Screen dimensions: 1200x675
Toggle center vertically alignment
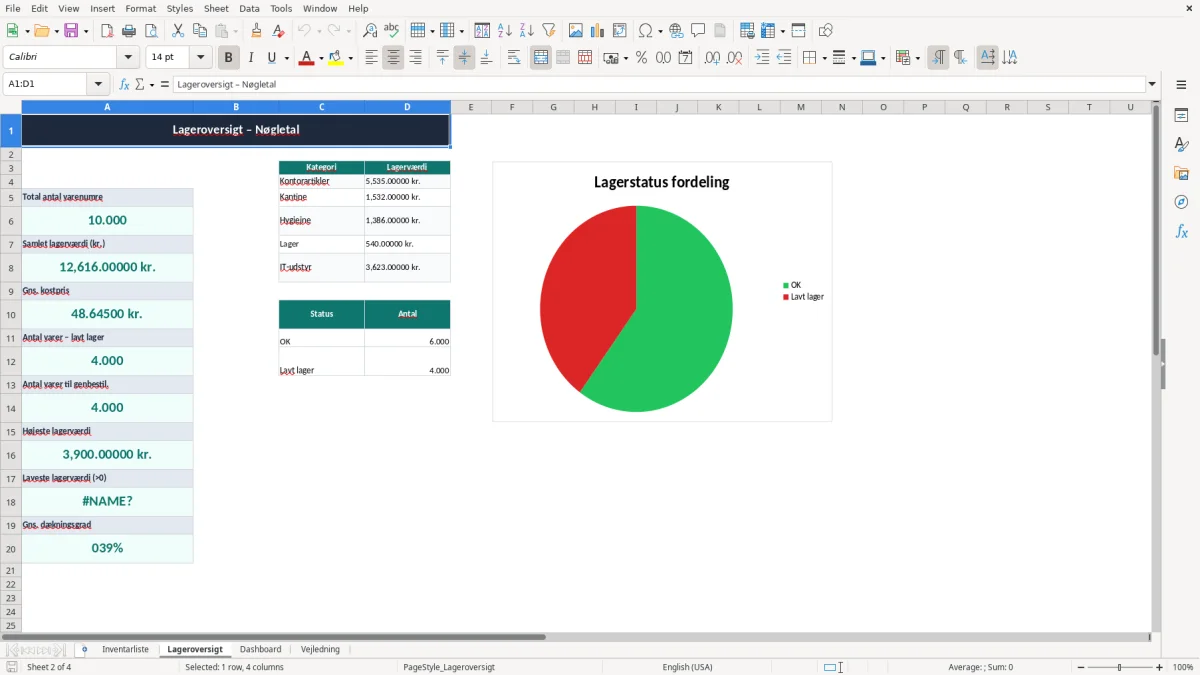point(464,58)
